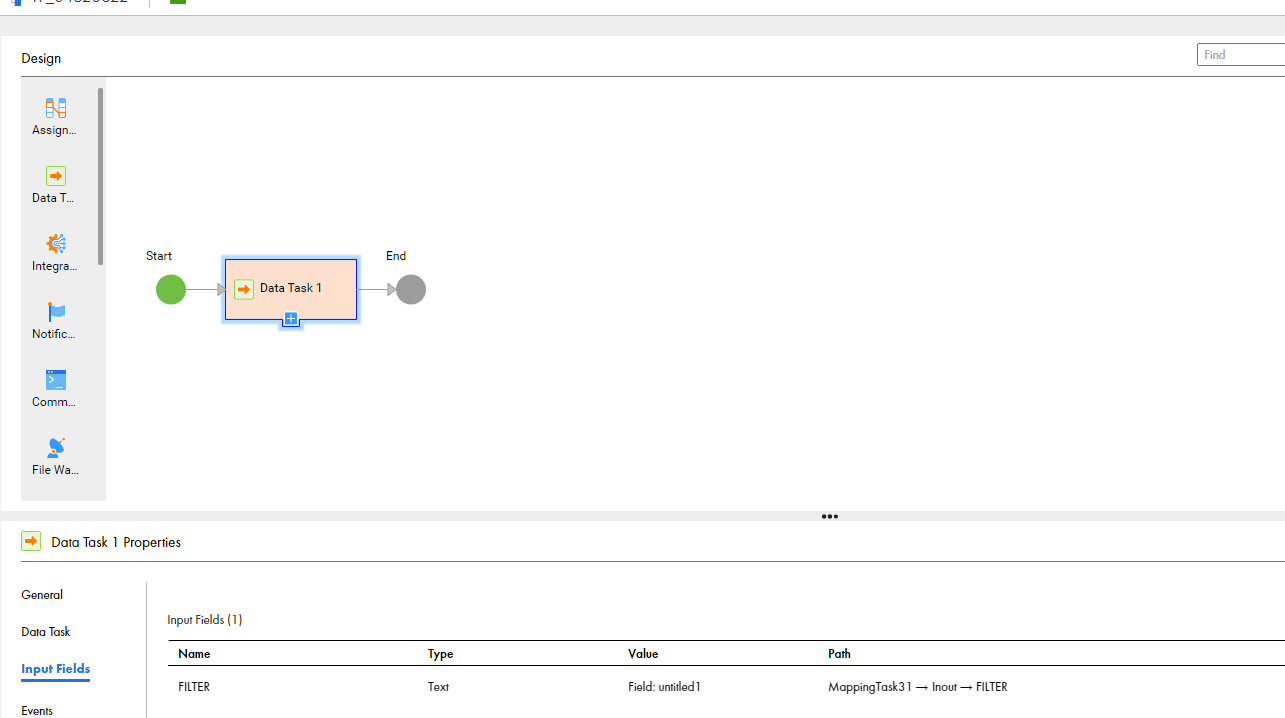Select the Assignment step icon in palette
Screen dimensions: 1285x718
[x=56, y=108]
